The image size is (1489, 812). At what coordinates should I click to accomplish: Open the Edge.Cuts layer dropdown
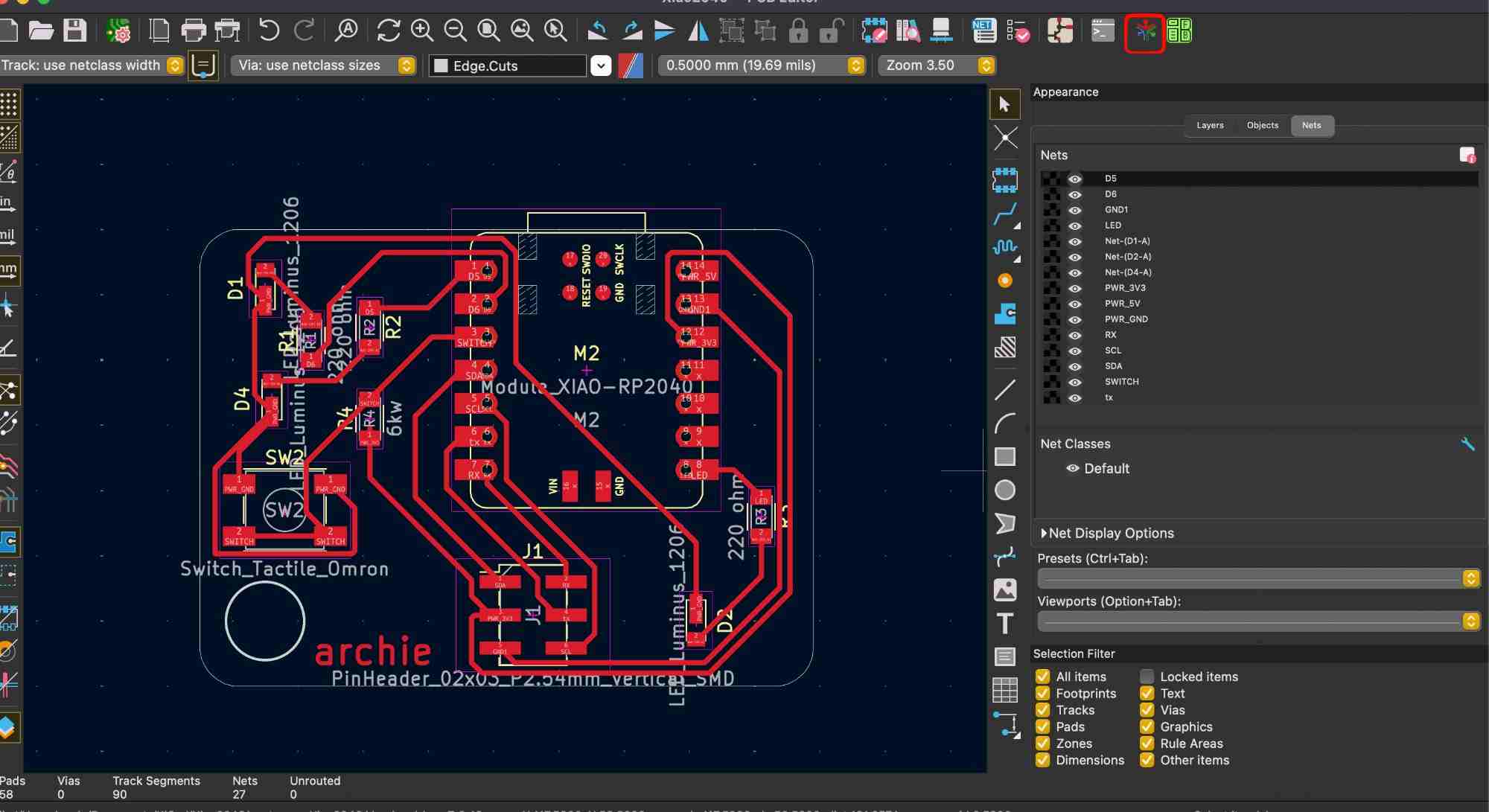601,65
